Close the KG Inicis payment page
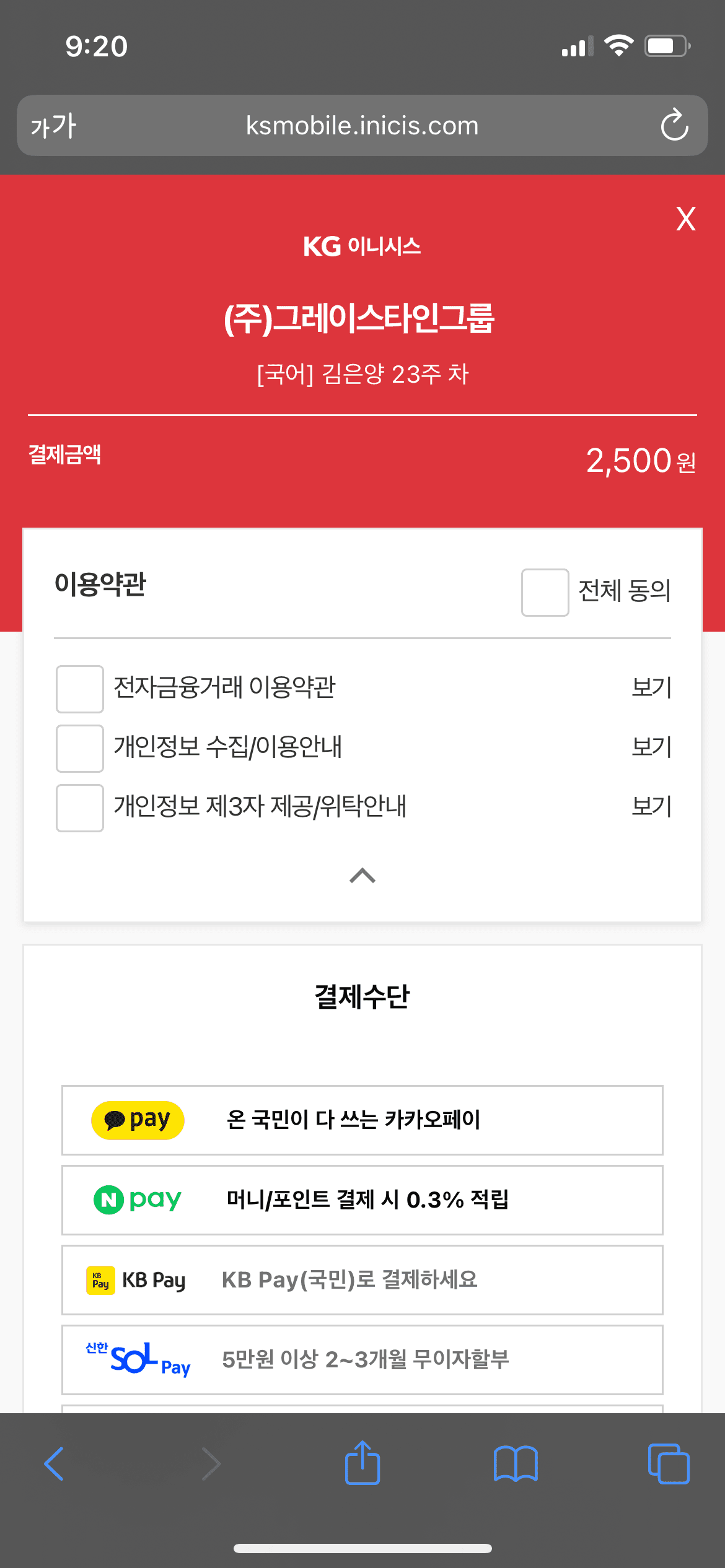The width and height of the screenshot is (725, 1568). (685, 219)
